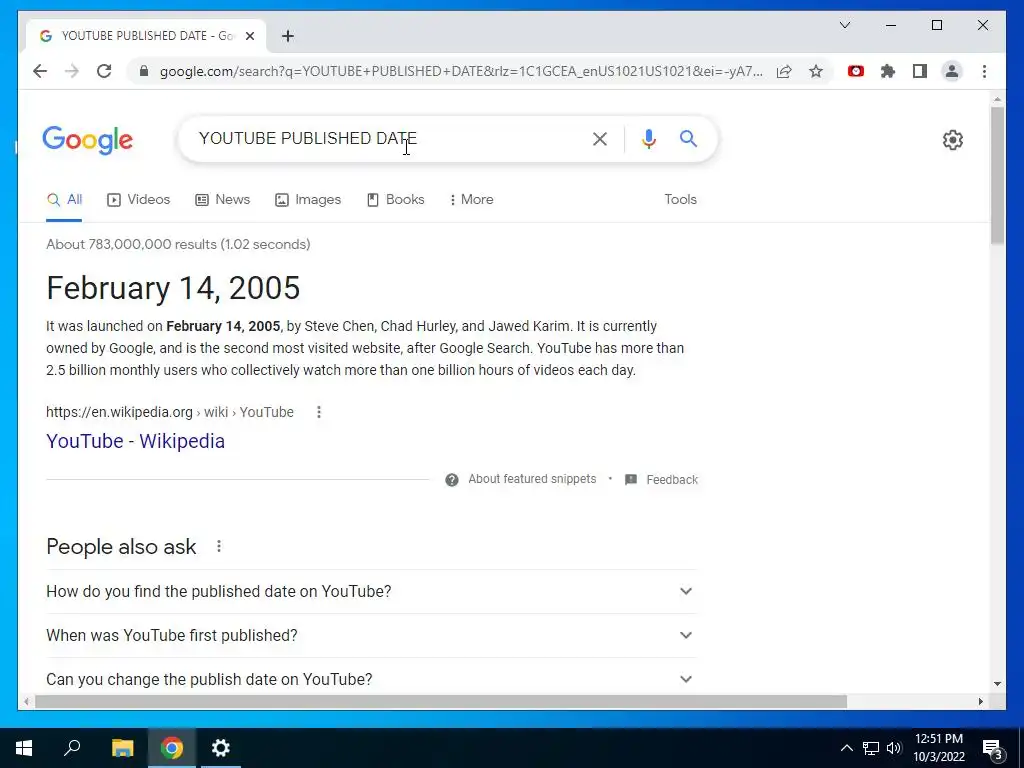
Task: Bookmark this page with the star
Action: tap(816, 71)
